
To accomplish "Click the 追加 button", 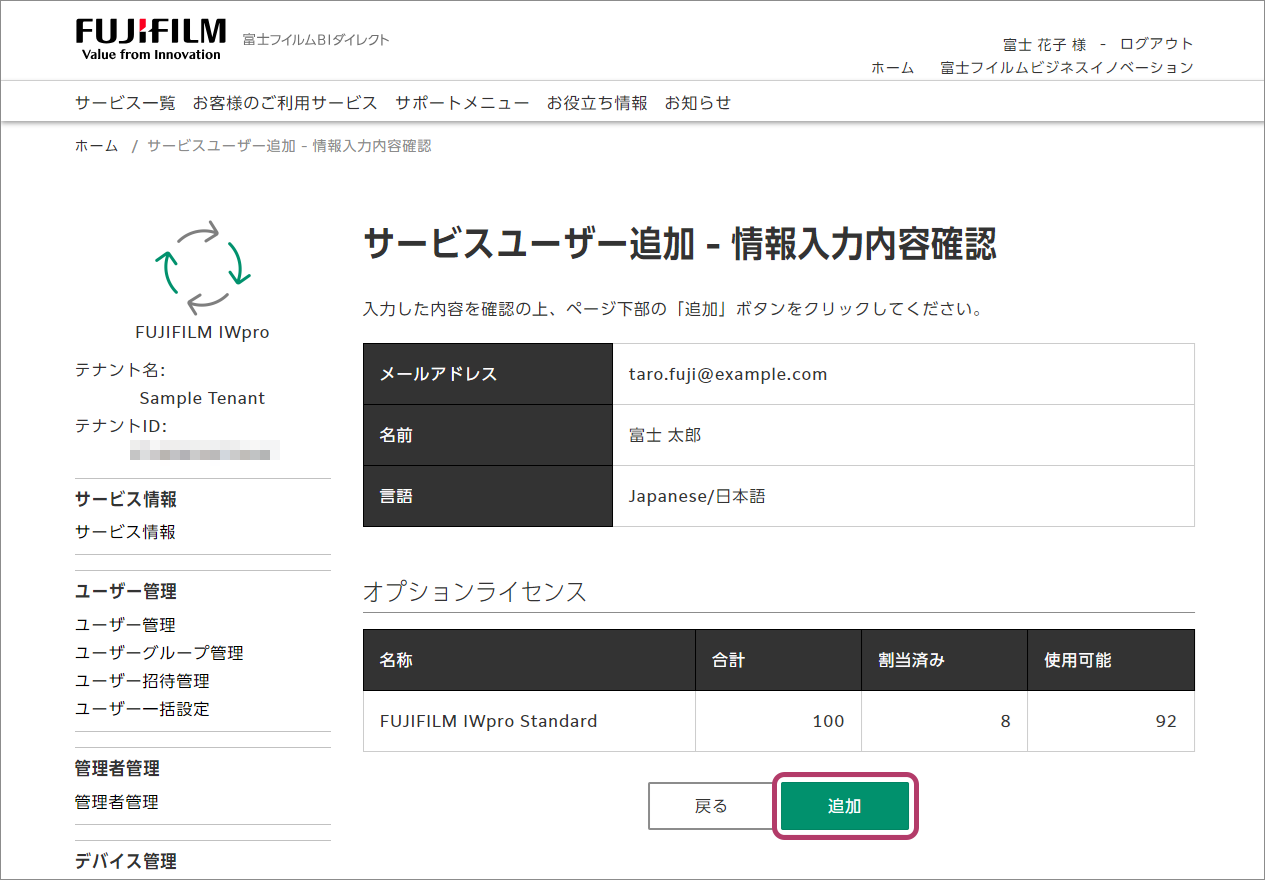I will tap(845, 806).
